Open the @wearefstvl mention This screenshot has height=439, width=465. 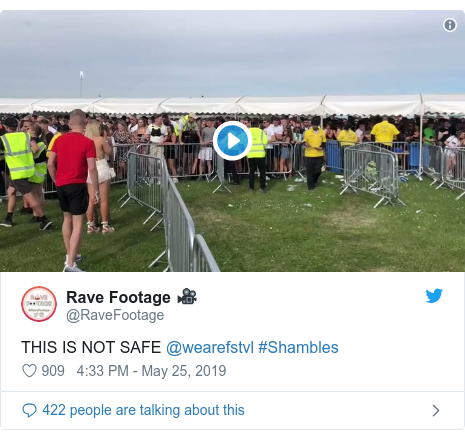tap(210, 347)
